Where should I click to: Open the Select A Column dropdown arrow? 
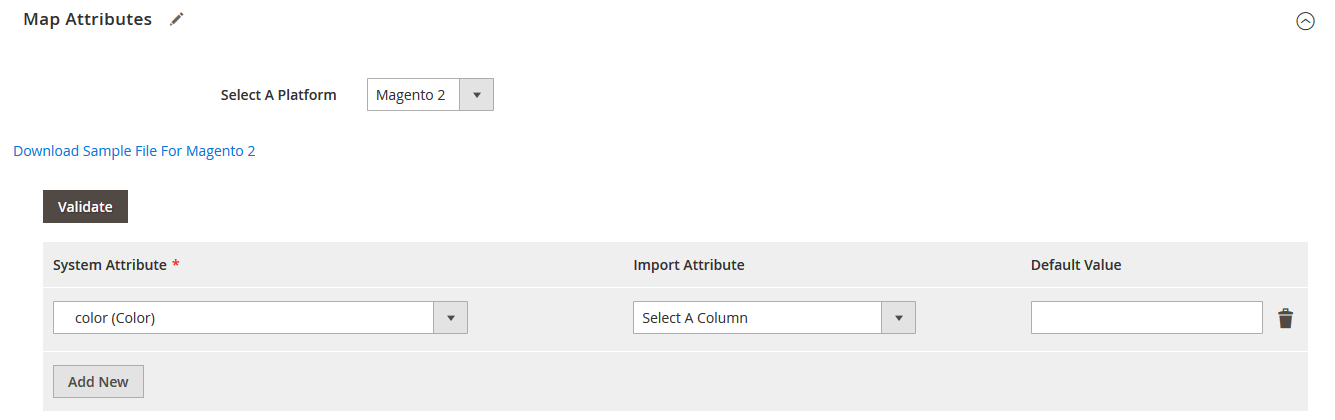click(x=898, y=318)
